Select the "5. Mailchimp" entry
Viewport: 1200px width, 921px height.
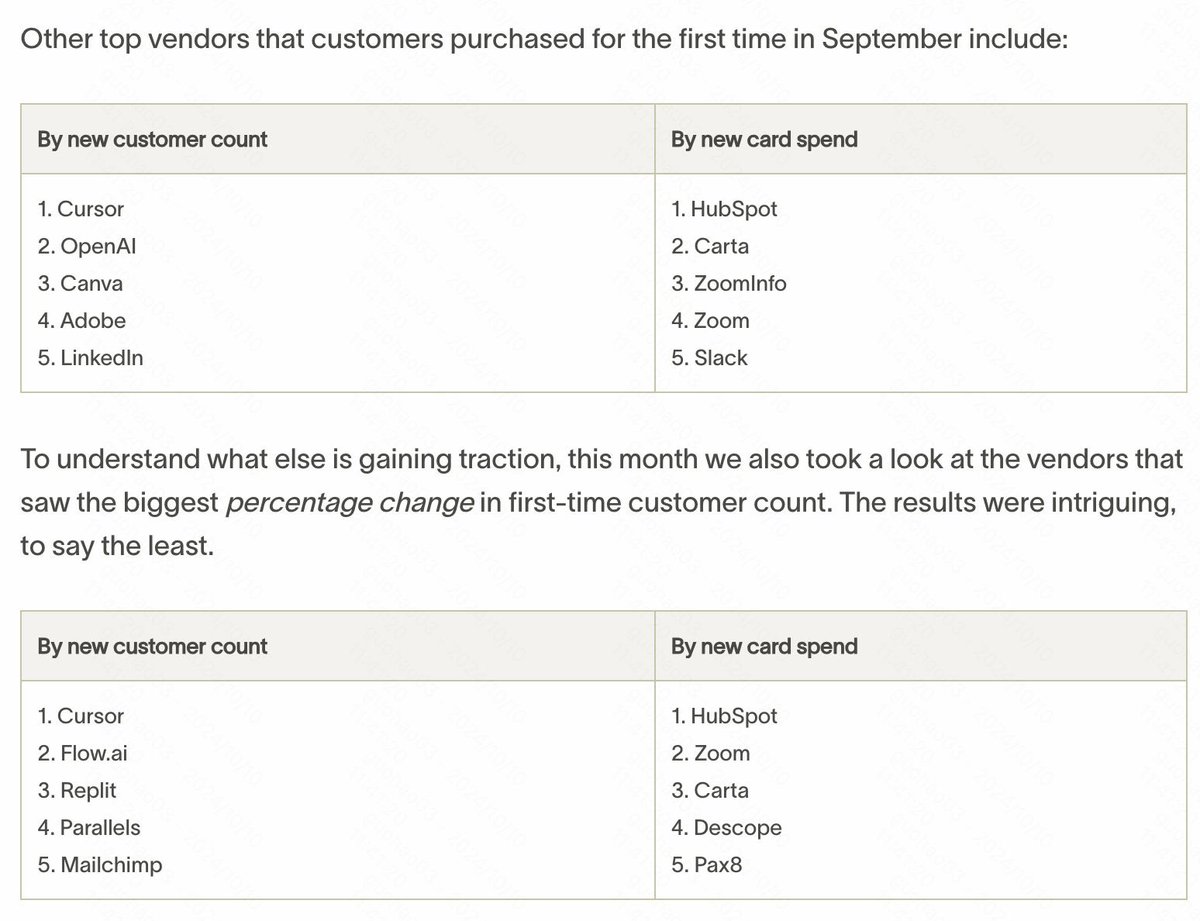(x=99, y=865)
